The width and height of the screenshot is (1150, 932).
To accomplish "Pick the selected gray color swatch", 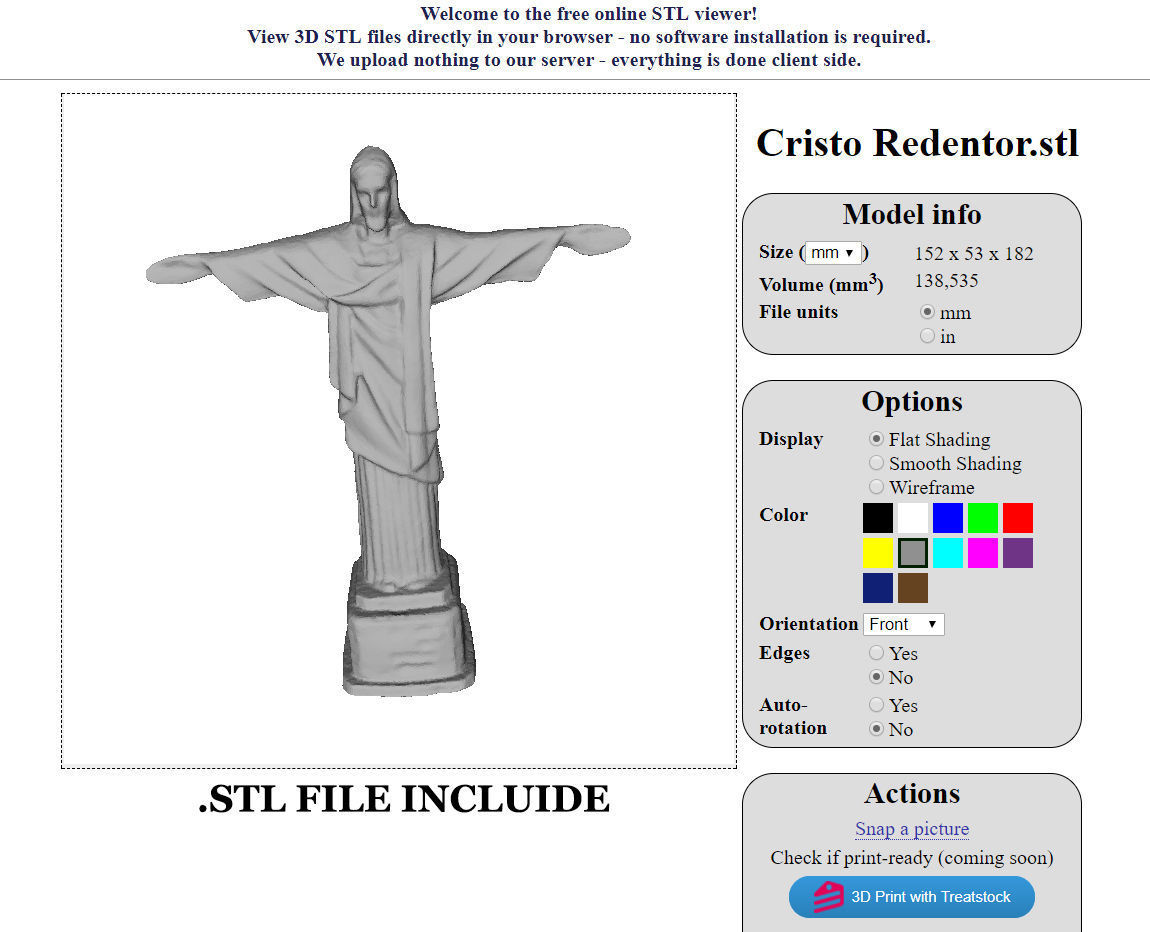I will (x=913, y=553).
